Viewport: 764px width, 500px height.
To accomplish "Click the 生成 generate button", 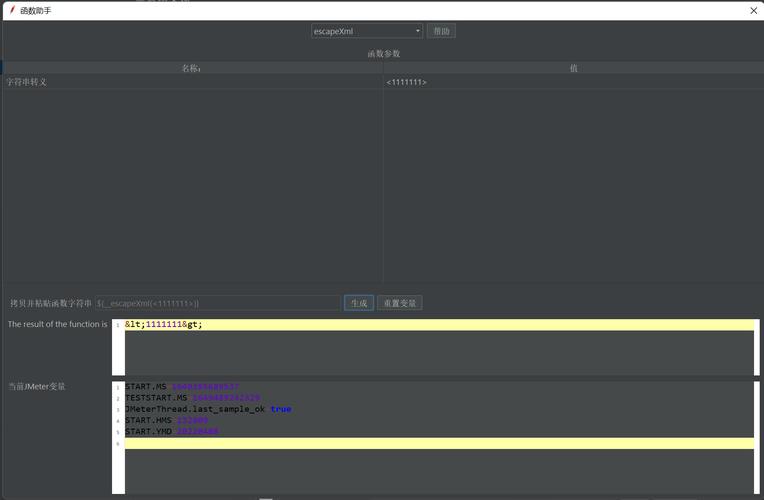I will [x=359, y=303].
